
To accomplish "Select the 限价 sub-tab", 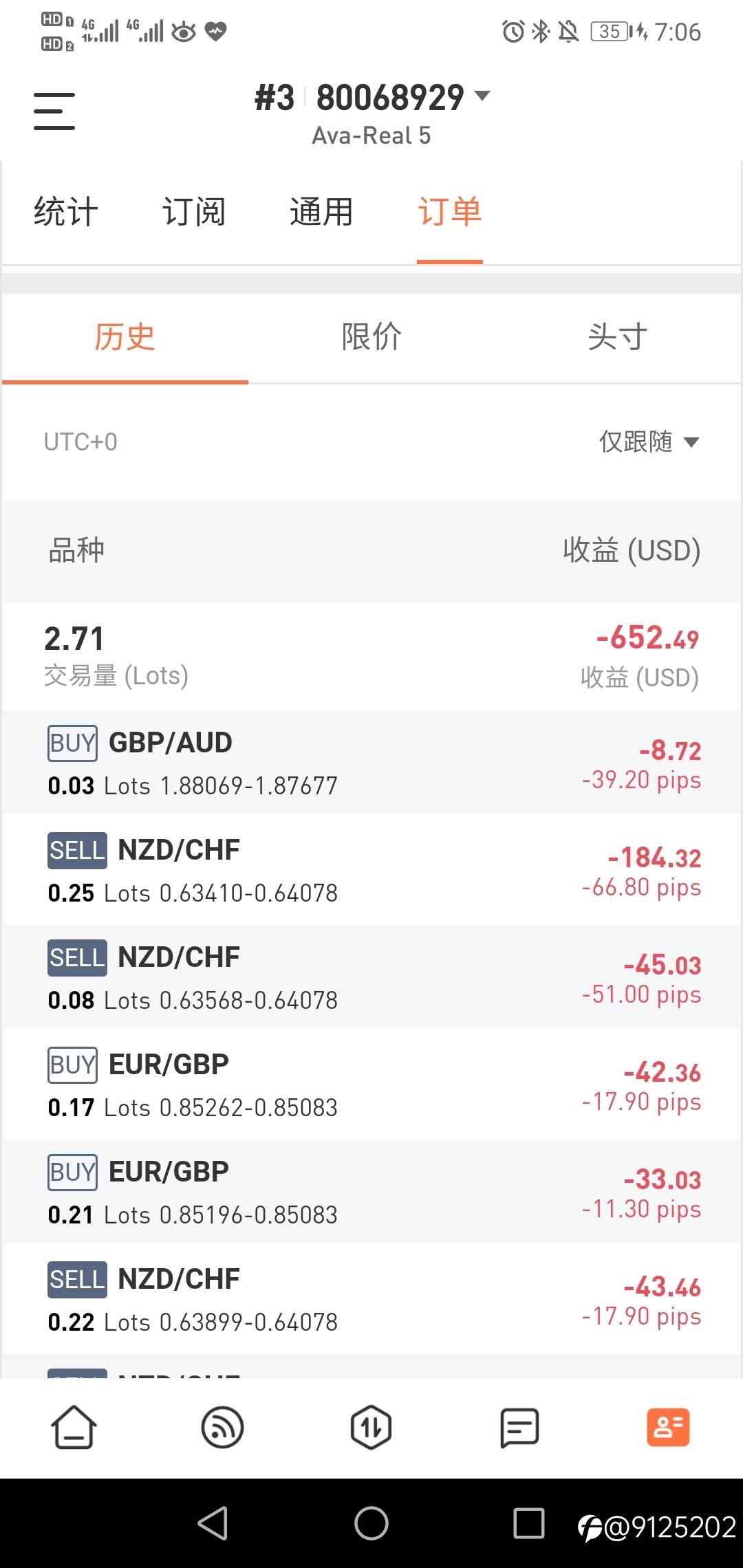I will pyautogui.click(x=371, y=337).
